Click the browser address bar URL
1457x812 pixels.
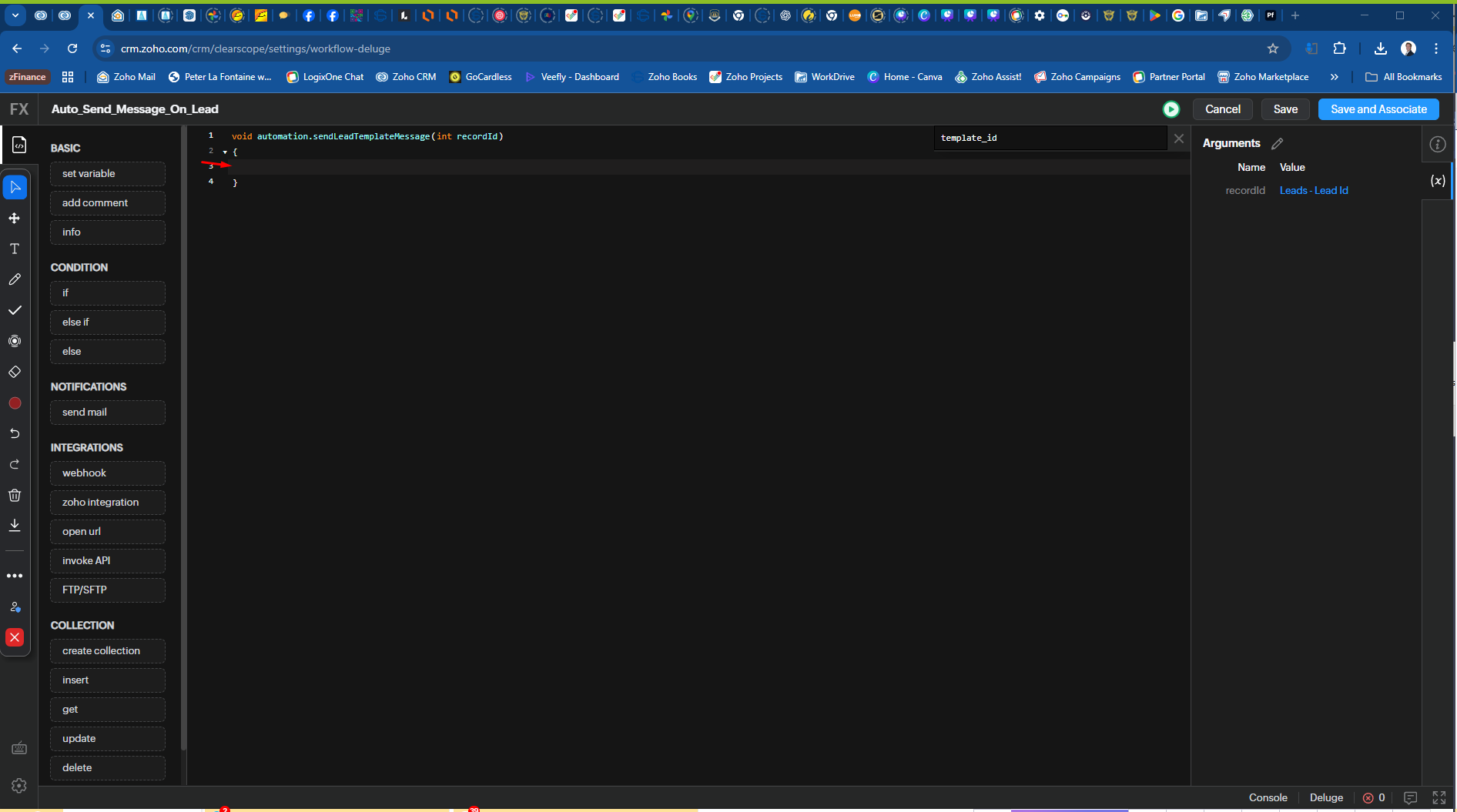(255, 48)
